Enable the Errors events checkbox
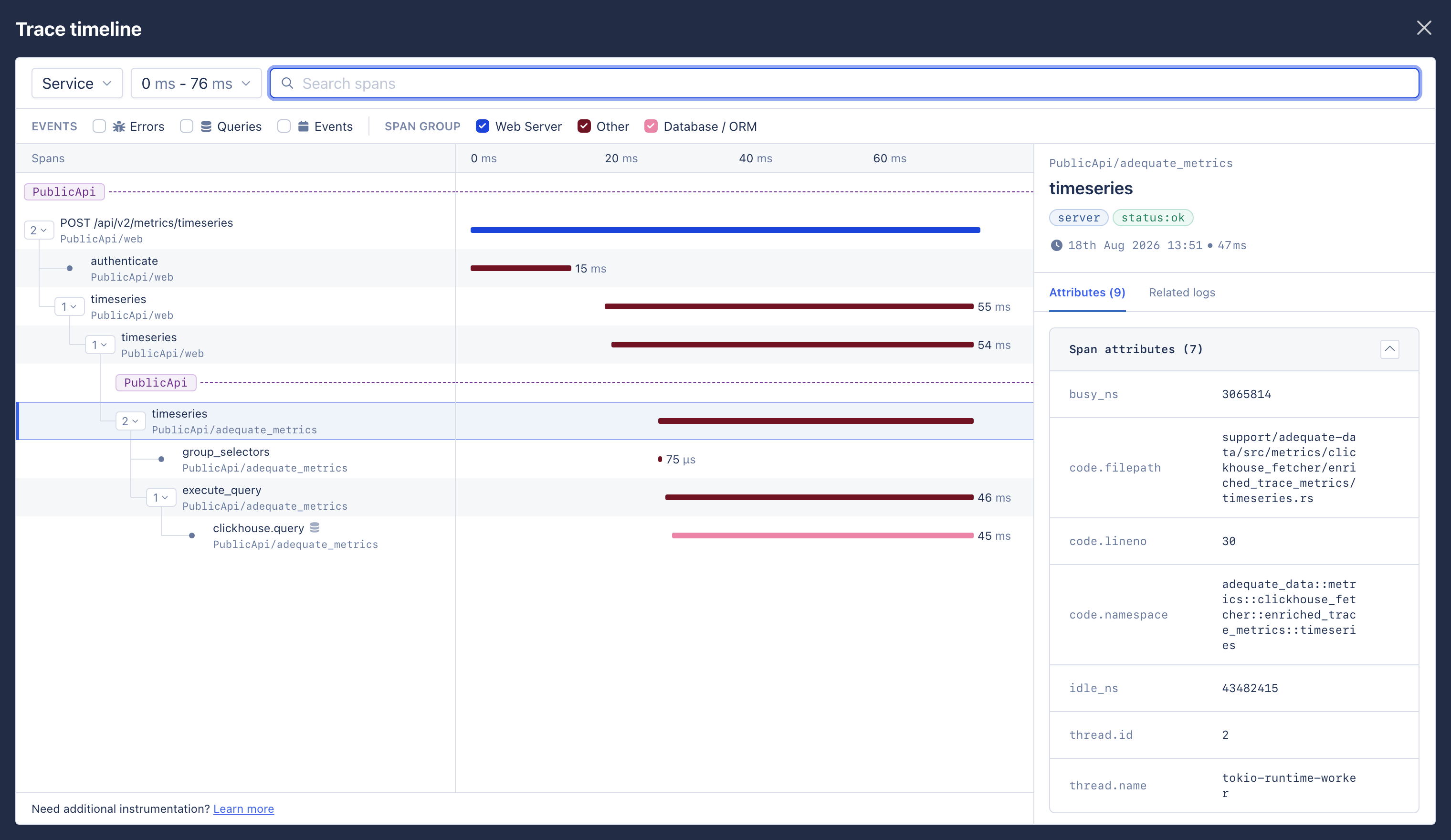The width and height of the screenshot is (1451, 840). [x=99, y=126]
